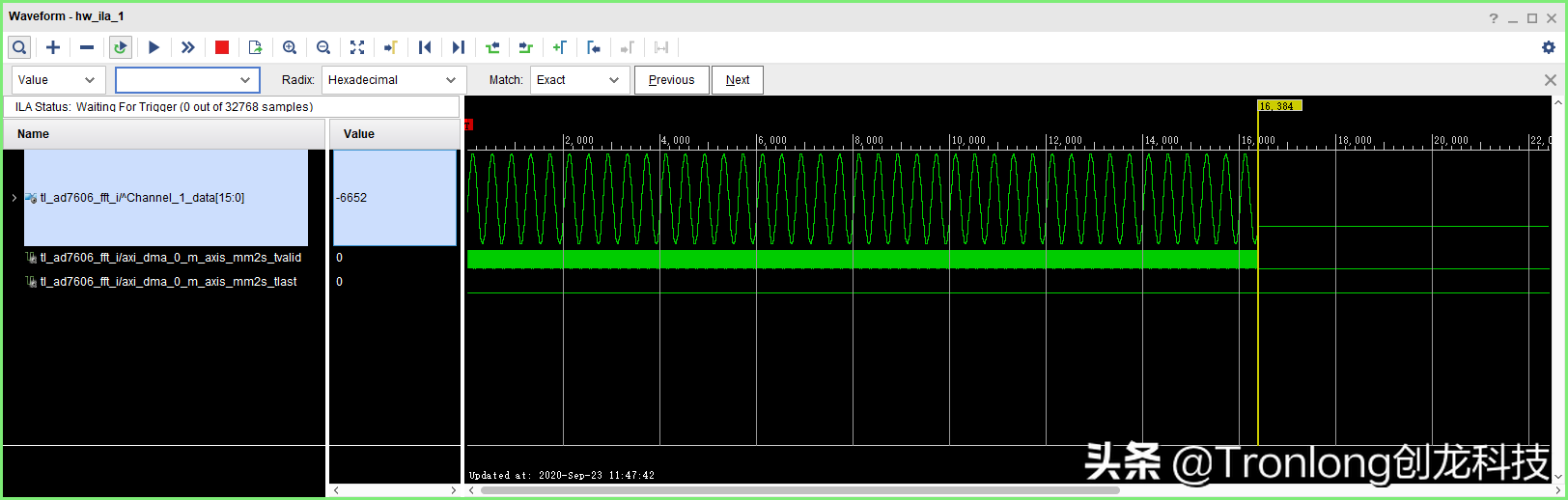Viewport: 1568px width, 500px height.
Task: Click the run trigger immediate double-arrow icon
Action: point(188,47)
